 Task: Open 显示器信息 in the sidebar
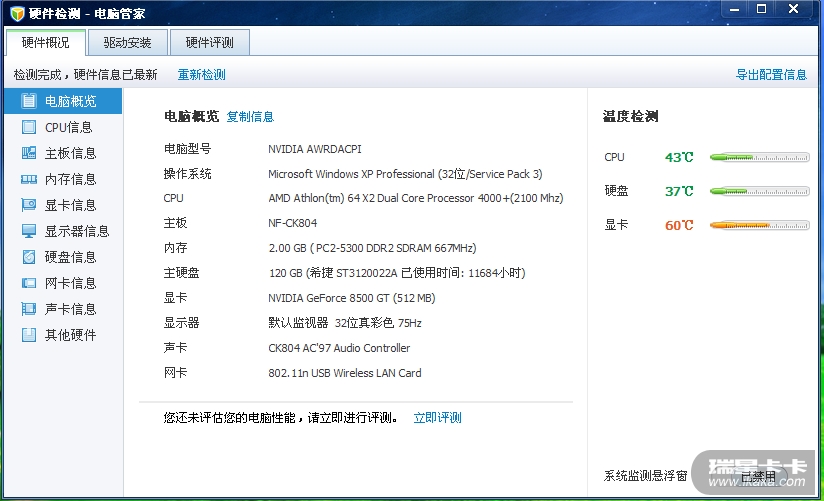coord(63,231)
